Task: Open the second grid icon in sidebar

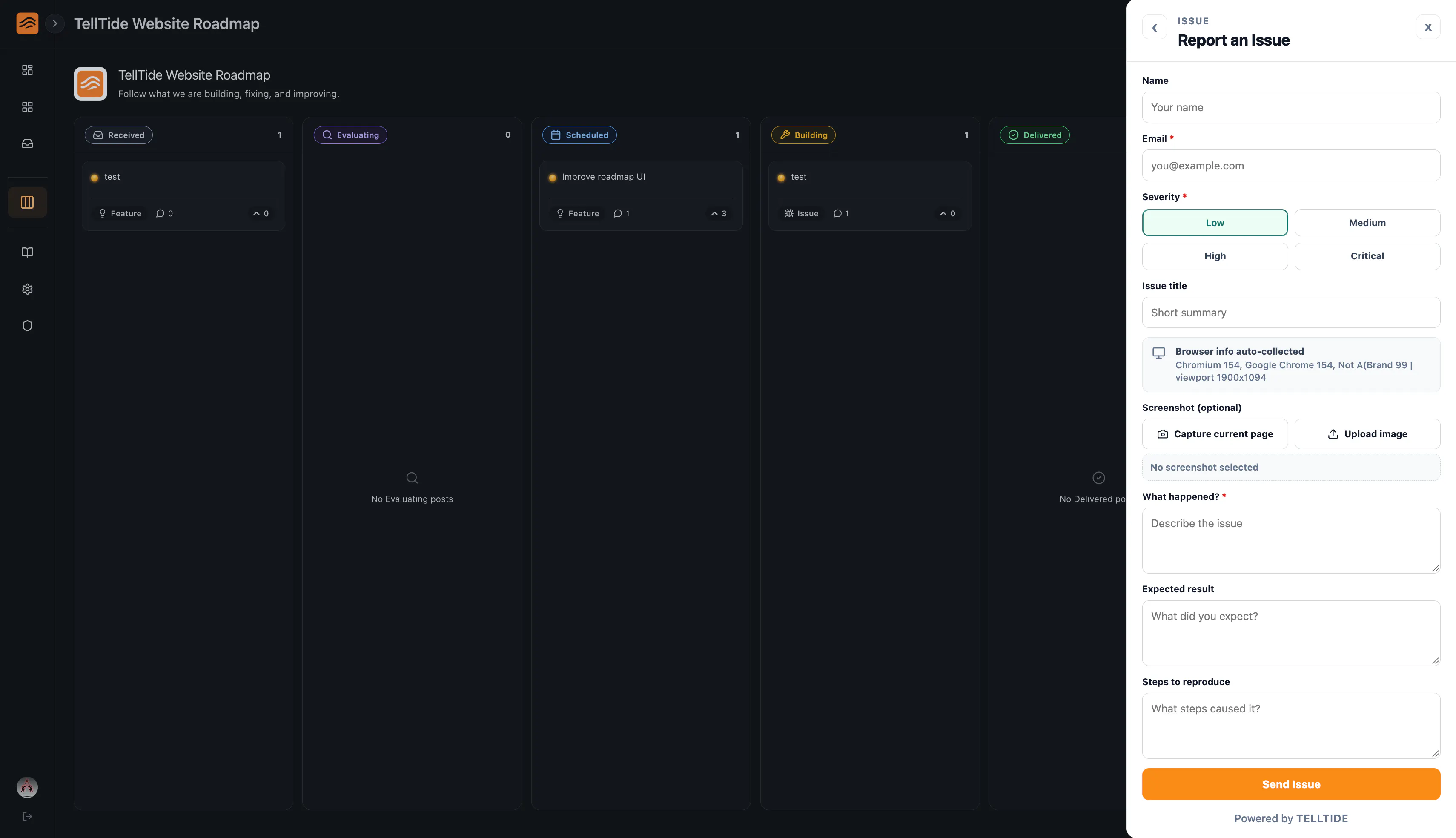Action: [27, 107]
